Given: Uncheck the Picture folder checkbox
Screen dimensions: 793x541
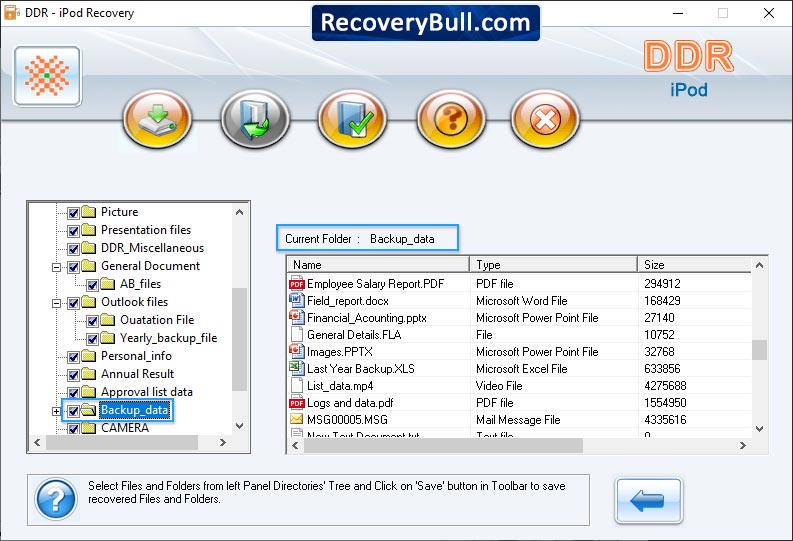Looking at the screenshot, I should click(x=73, y=213).
